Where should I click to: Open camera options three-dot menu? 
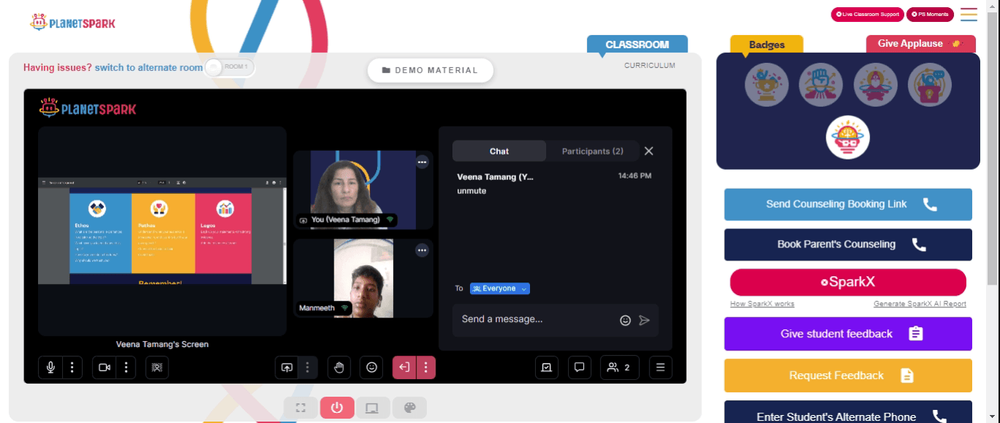click(x=126, y=367)
